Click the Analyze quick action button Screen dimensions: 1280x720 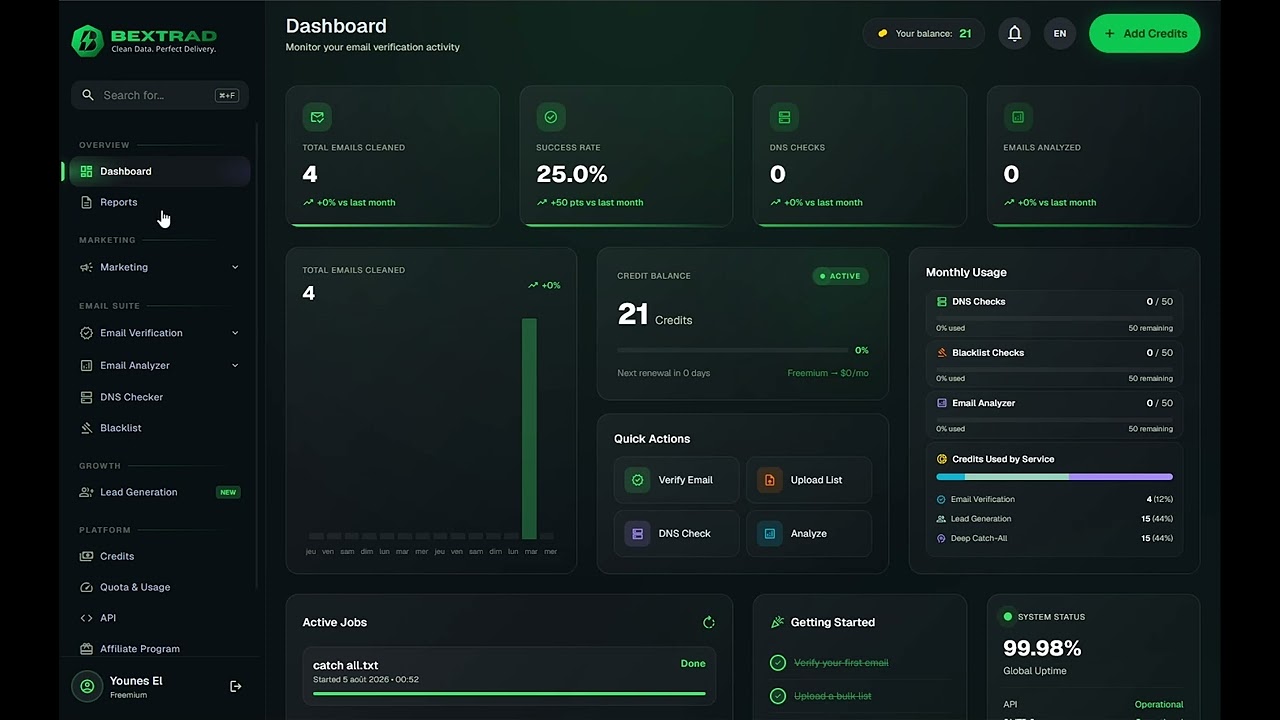click(x=809, y=533)
